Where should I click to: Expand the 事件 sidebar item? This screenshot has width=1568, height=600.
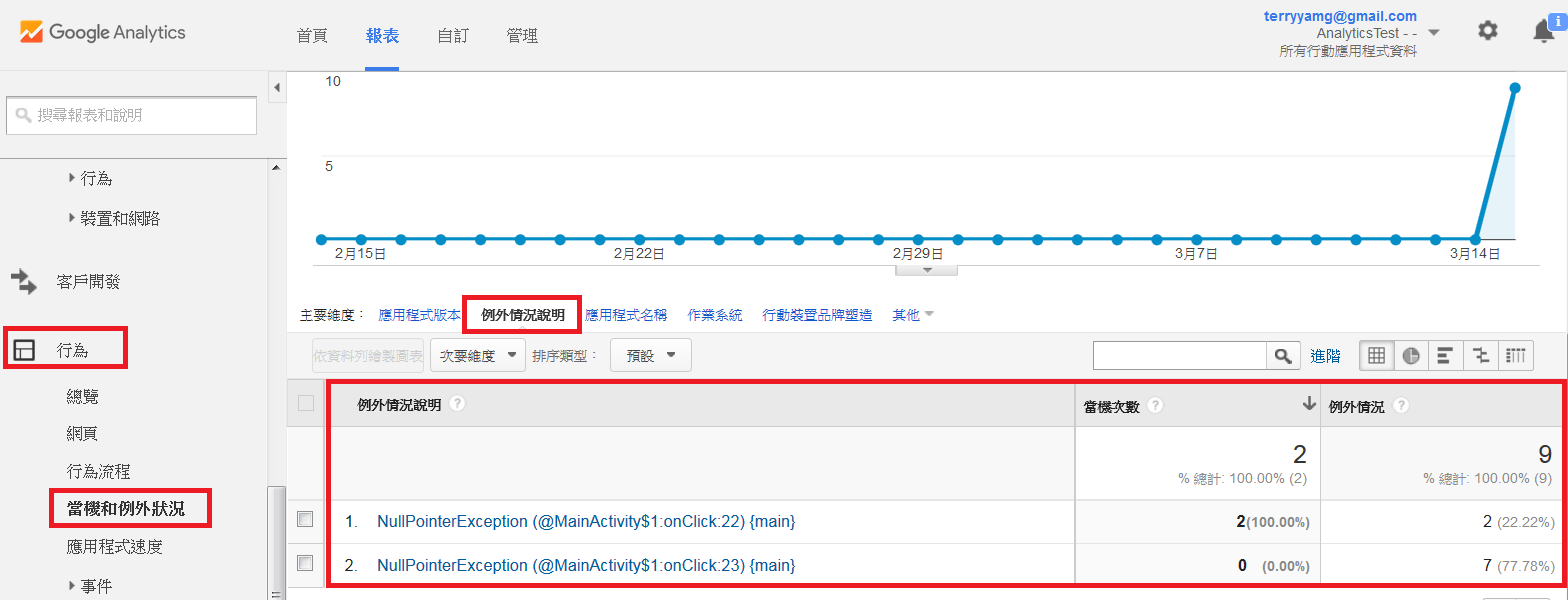click(x=72, y=586)
